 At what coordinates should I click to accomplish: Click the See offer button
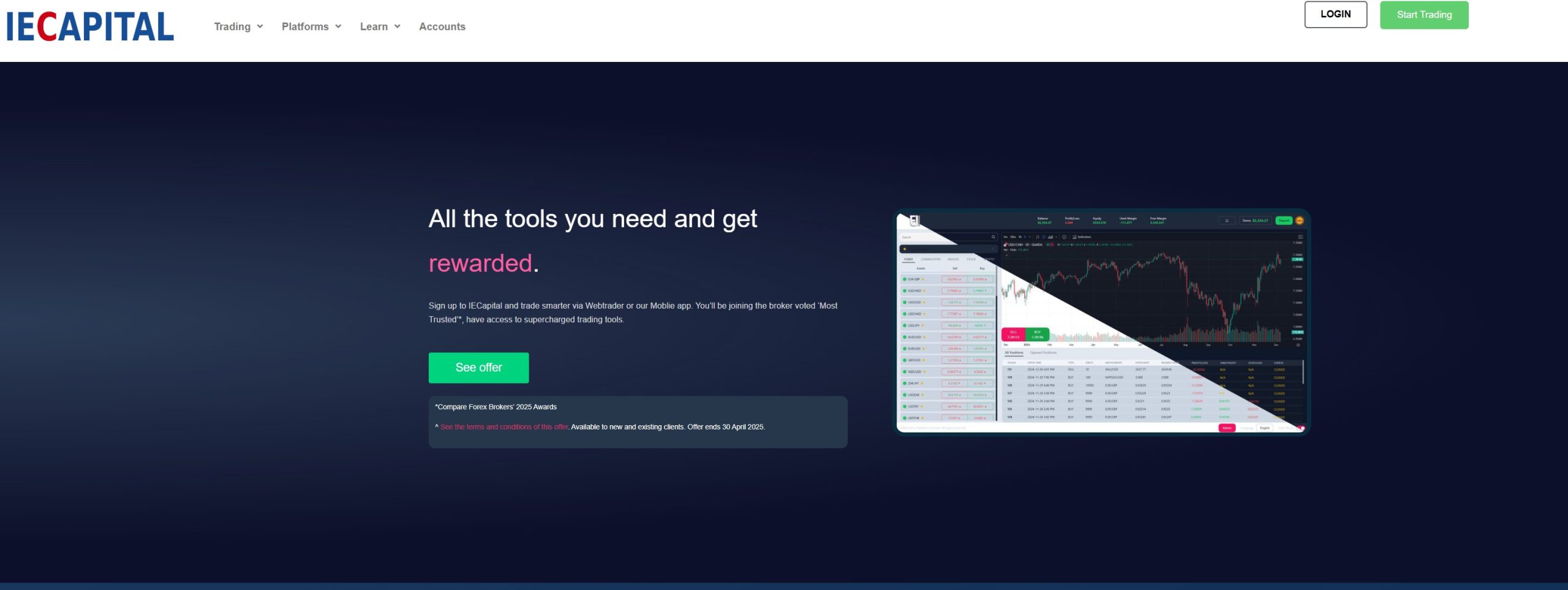[478, 368]
